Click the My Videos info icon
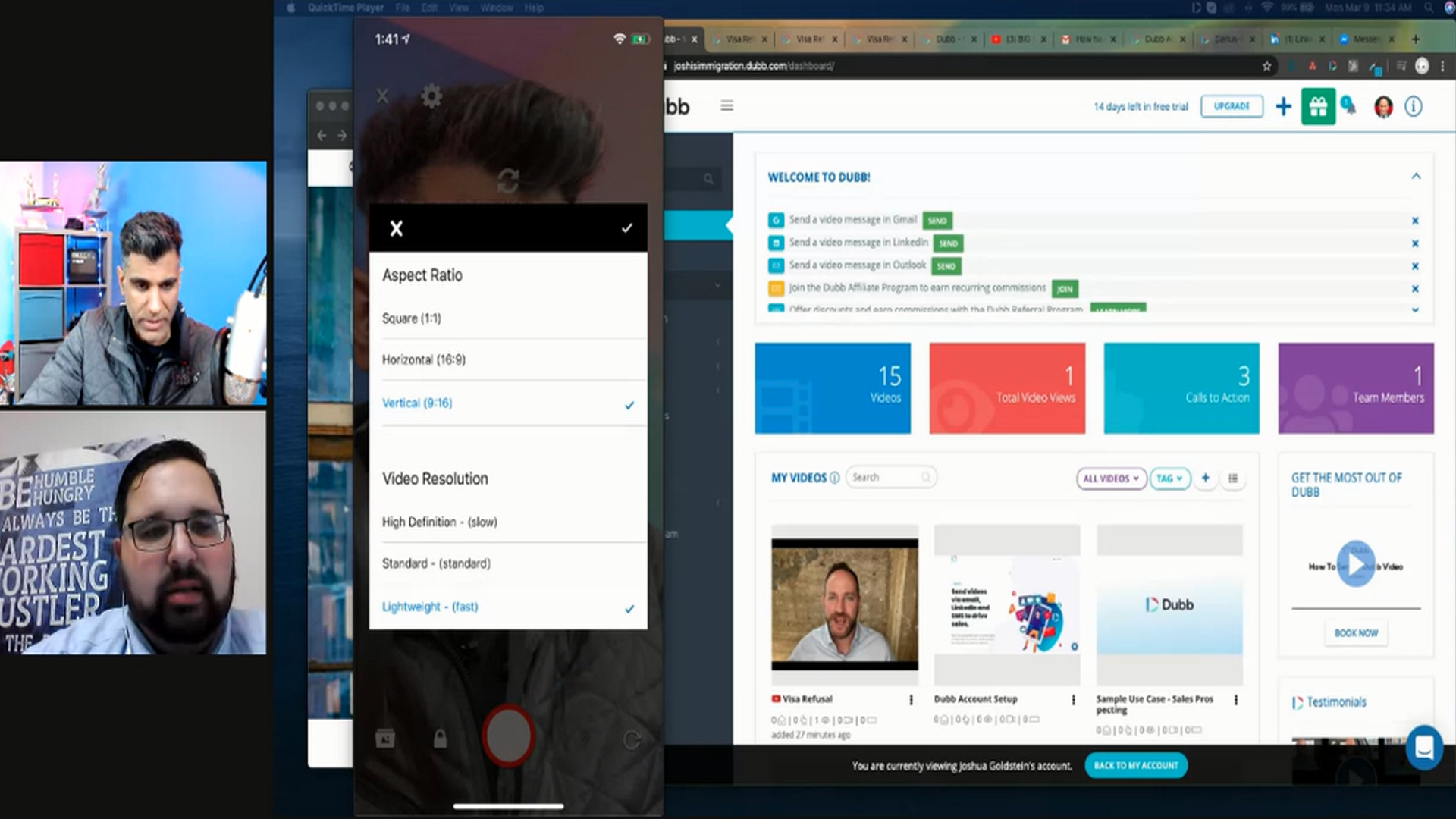 834,478
